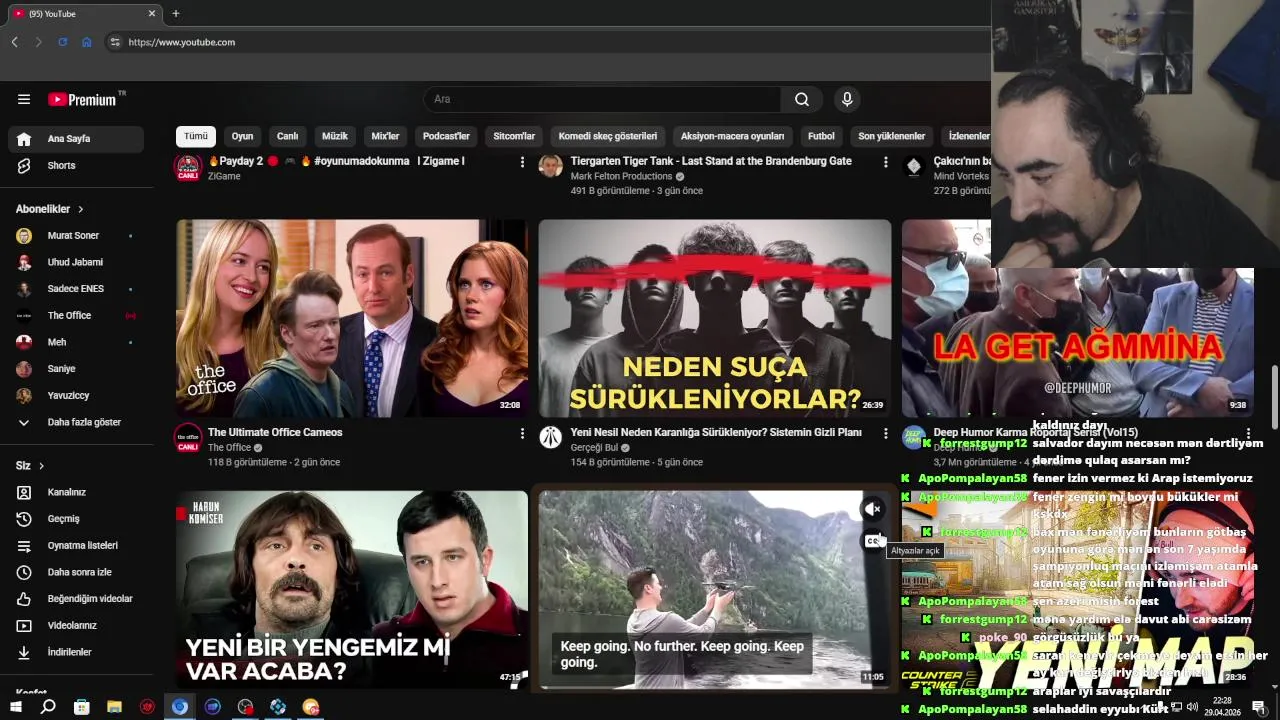Open File Explorer from taskbar
1280x720 pixels.
114,707
